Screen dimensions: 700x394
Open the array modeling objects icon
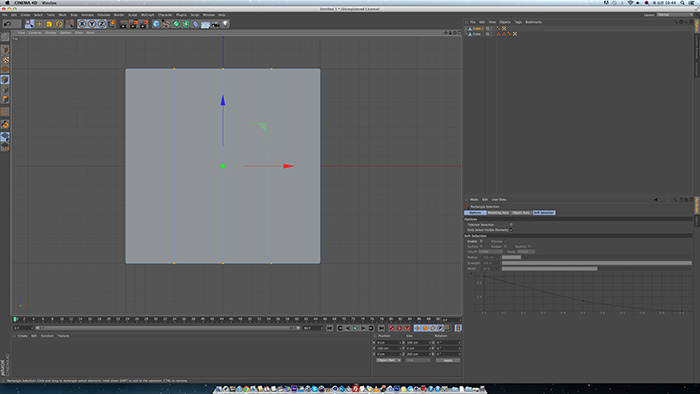click(186, 24)
